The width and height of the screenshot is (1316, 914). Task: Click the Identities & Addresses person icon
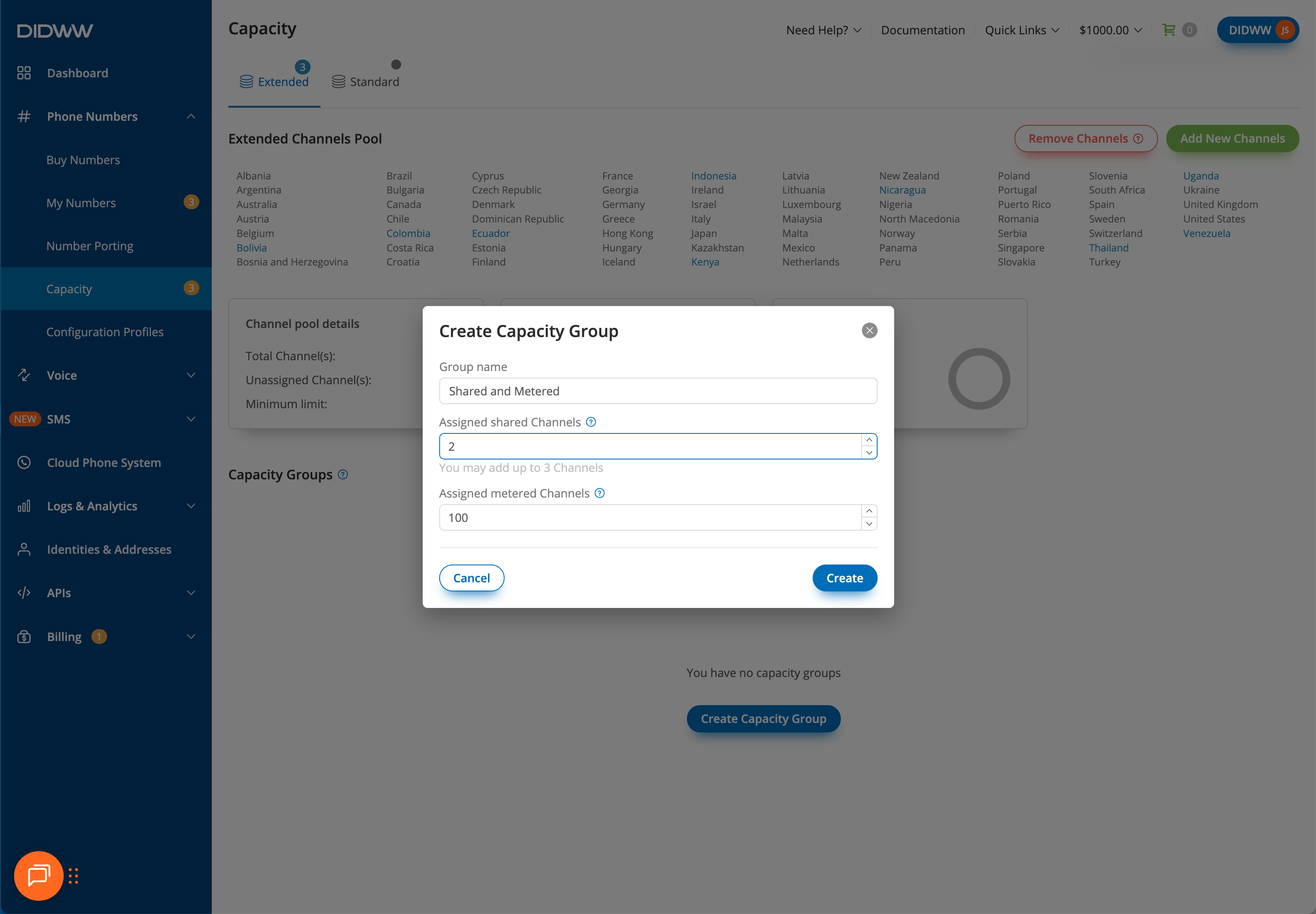pos(24,549)
